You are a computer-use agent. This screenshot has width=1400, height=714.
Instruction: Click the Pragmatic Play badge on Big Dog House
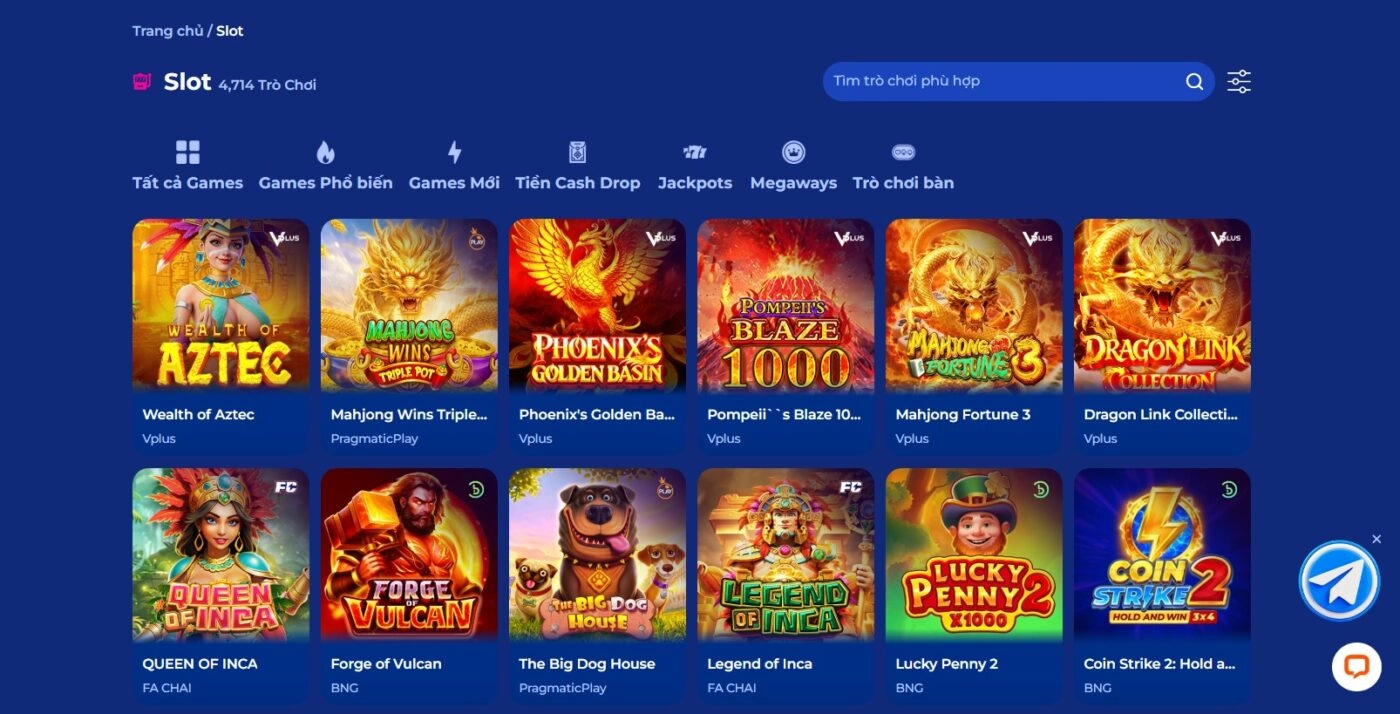click(664, 489)
